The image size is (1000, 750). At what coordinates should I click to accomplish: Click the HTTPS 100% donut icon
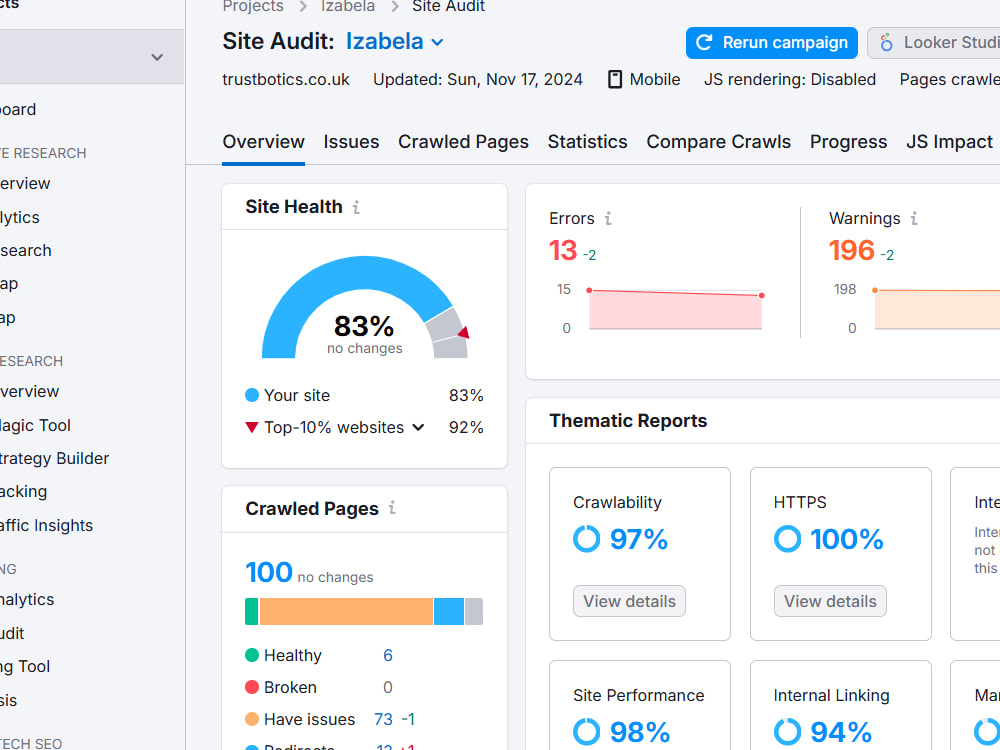pyautogui.click(x=787, y=539)
